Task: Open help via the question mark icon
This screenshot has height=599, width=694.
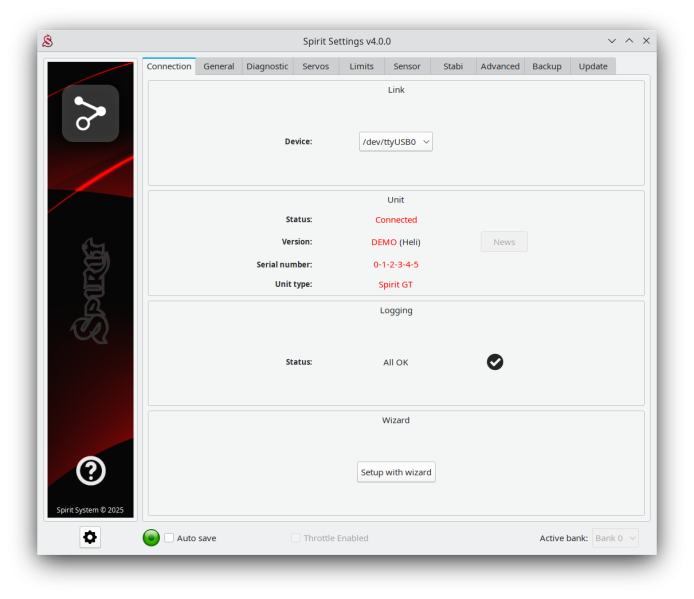Action: tap(90, 470)
